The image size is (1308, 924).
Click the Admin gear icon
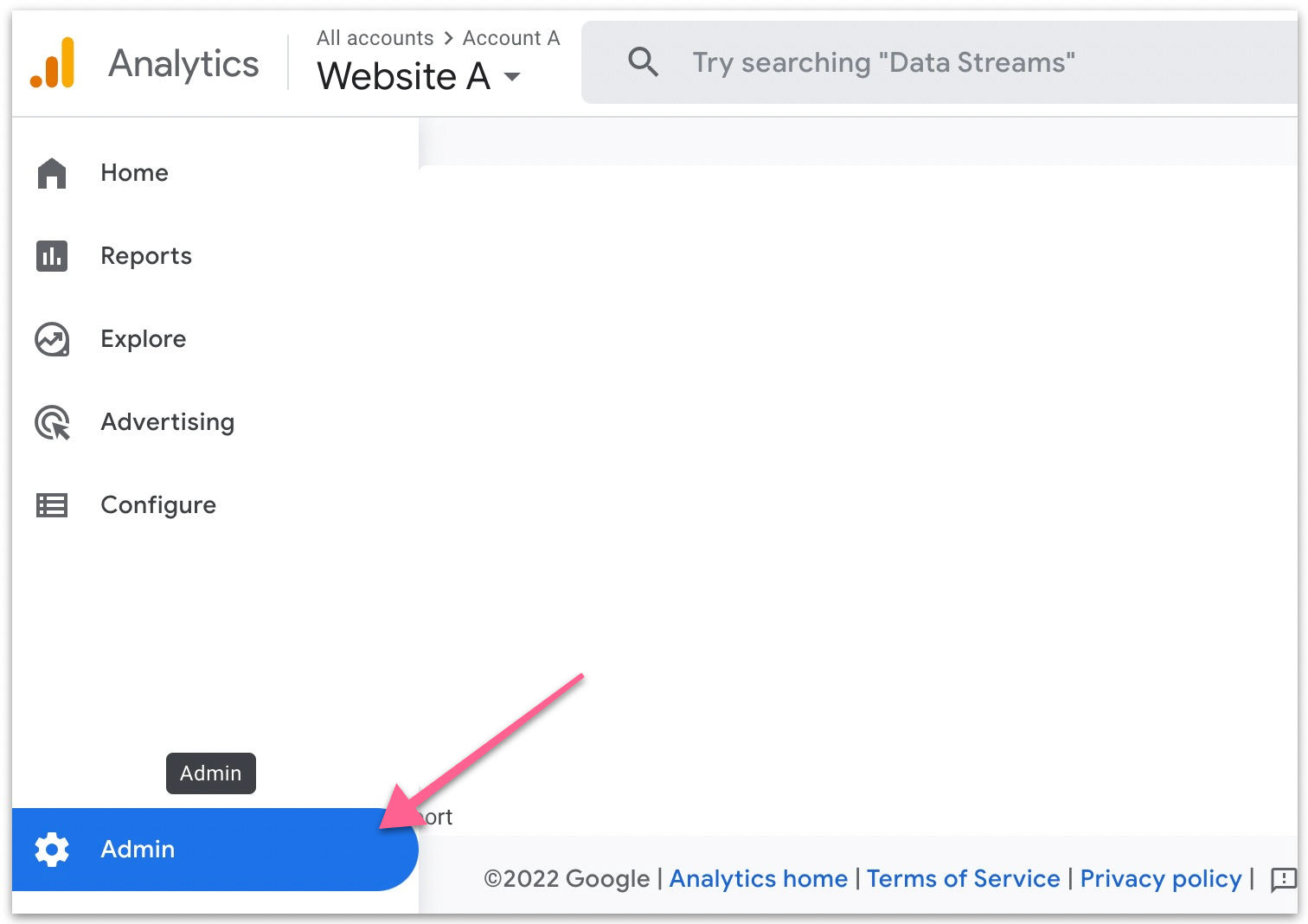52,850
